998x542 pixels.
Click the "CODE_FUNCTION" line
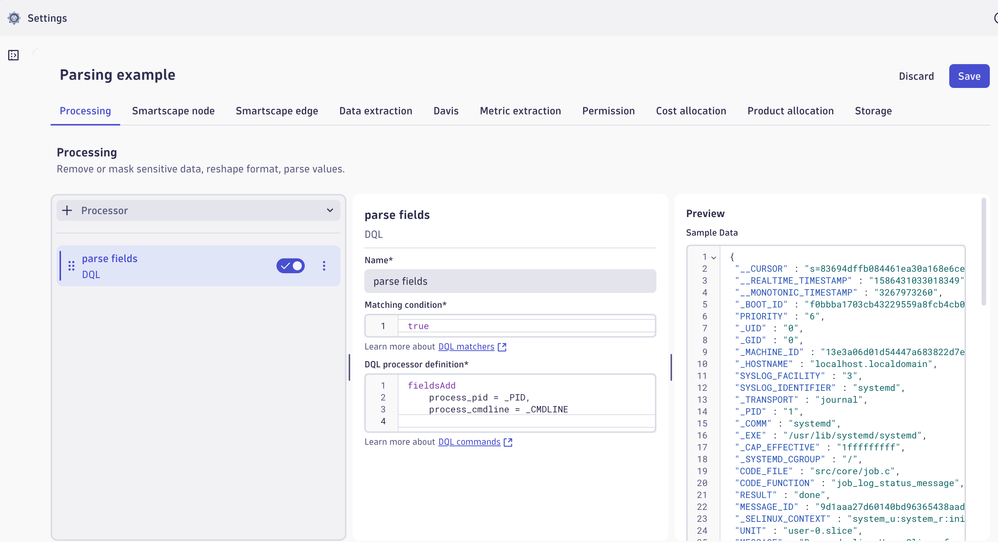[850, 483]
